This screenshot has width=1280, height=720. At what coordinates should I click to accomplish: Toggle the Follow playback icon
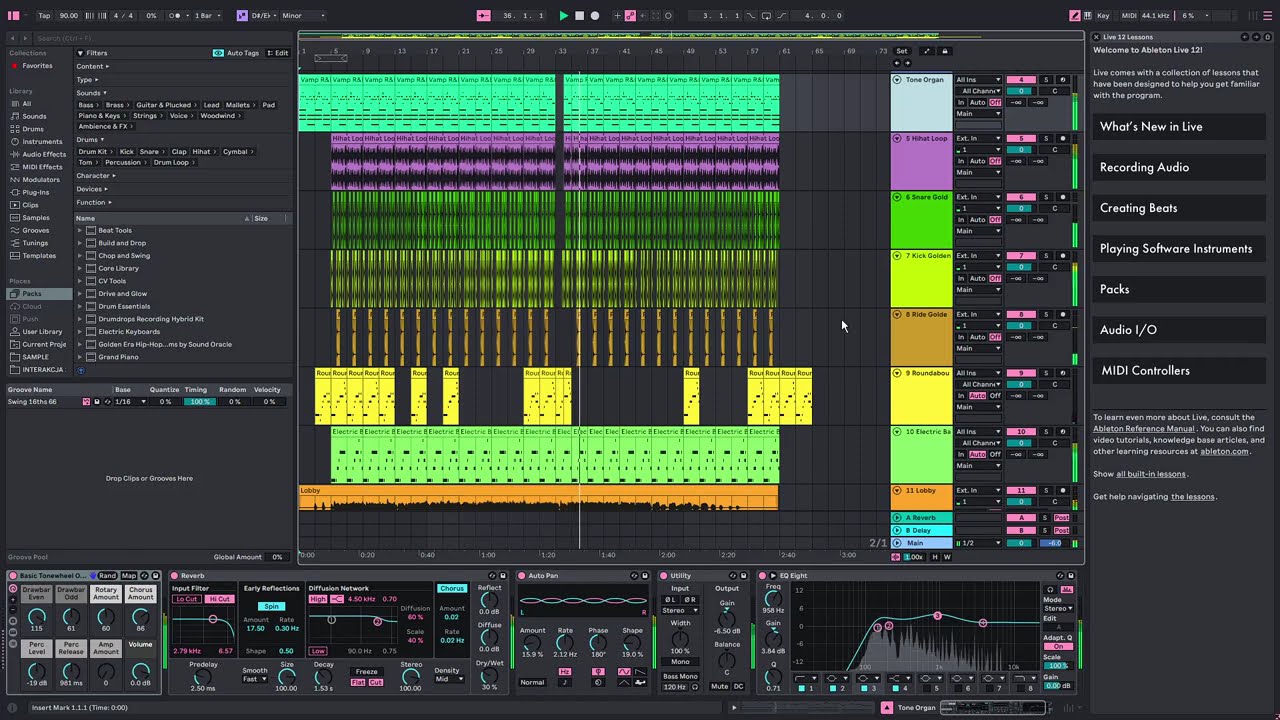coord(484,16)
